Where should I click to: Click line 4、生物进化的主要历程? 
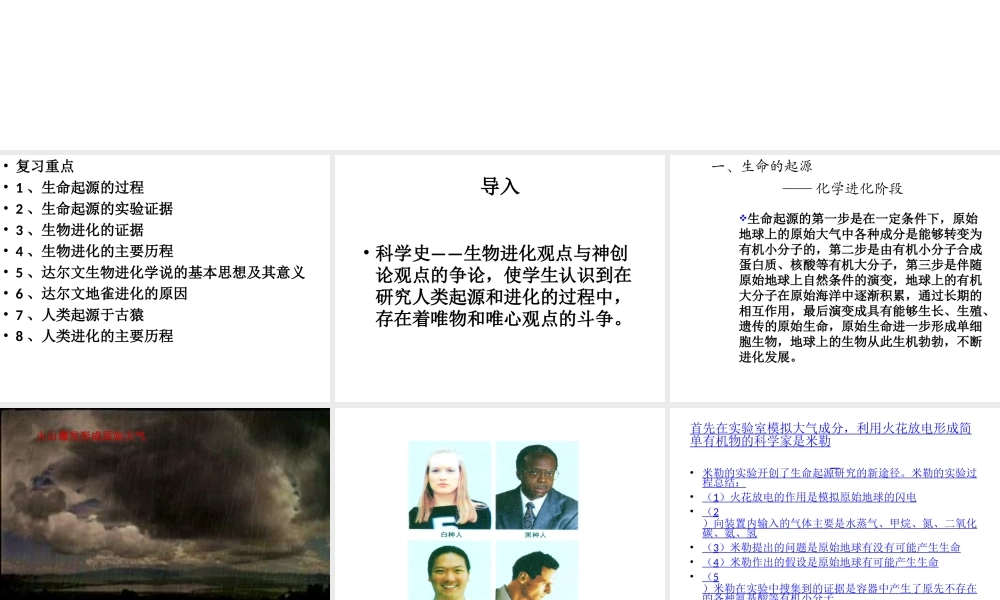pos(94,251)
